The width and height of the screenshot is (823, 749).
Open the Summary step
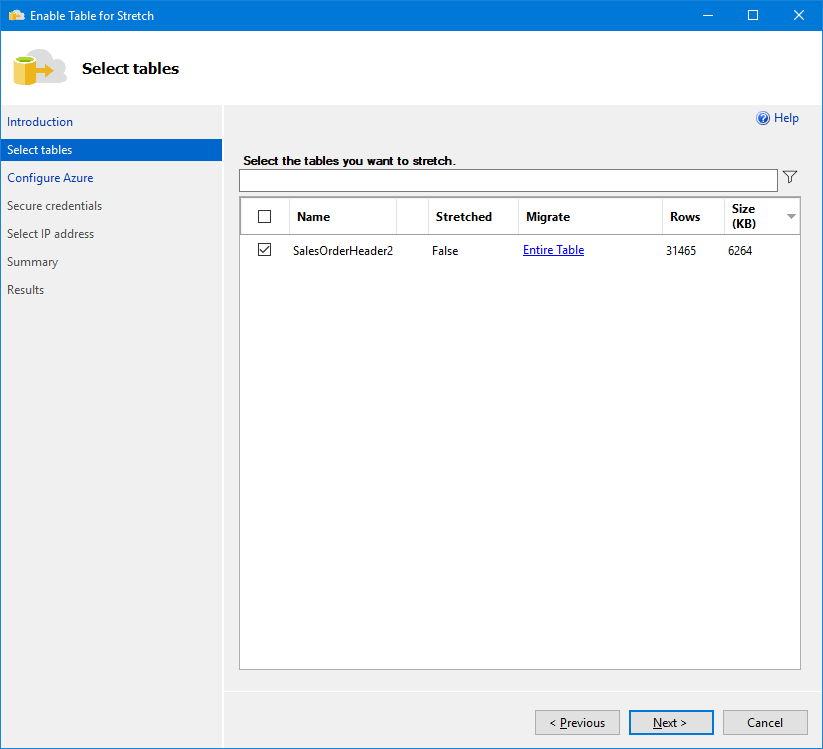pos(33,262)
